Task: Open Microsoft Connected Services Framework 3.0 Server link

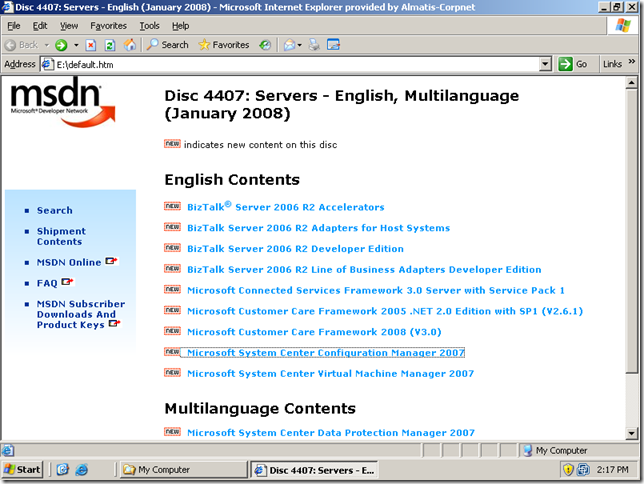Action: click(376, 290)
